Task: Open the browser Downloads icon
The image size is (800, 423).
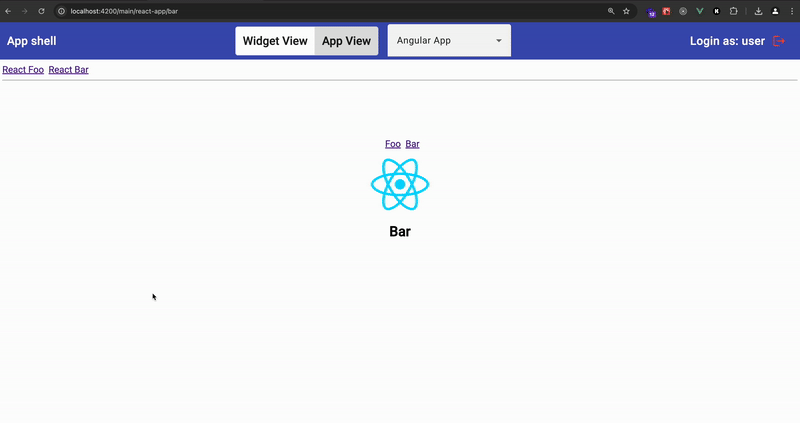Action: (x=758, y=11)
